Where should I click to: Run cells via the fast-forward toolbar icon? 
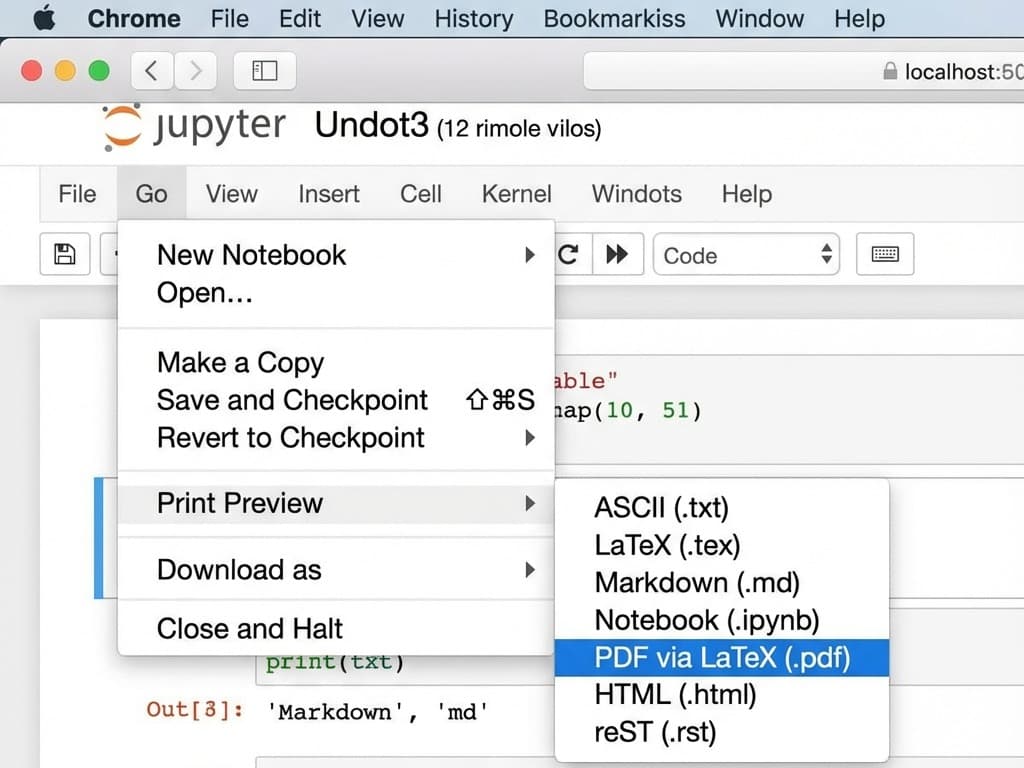tap(617, 254)
